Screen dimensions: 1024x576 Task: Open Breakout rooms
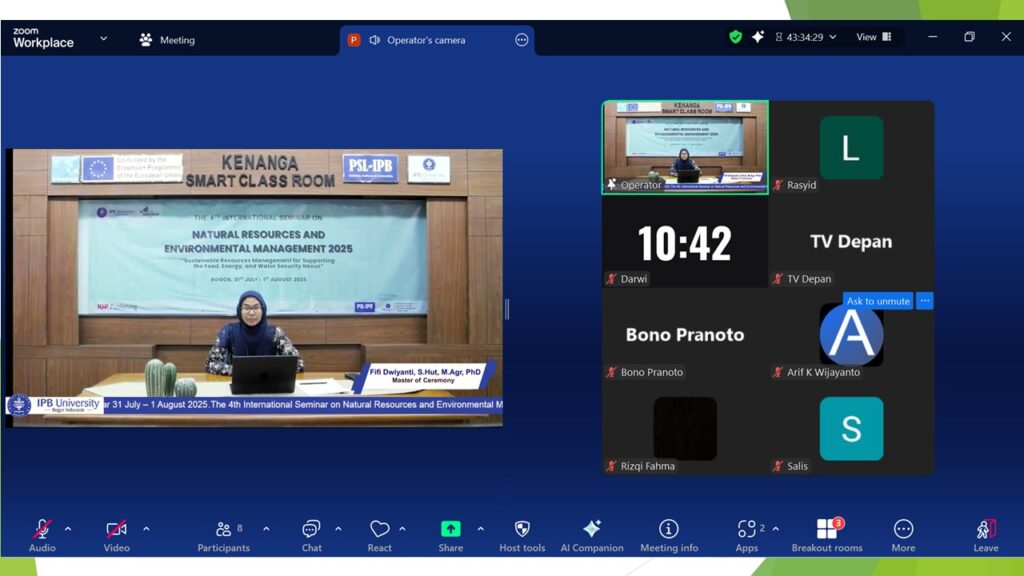click(826, 534)
